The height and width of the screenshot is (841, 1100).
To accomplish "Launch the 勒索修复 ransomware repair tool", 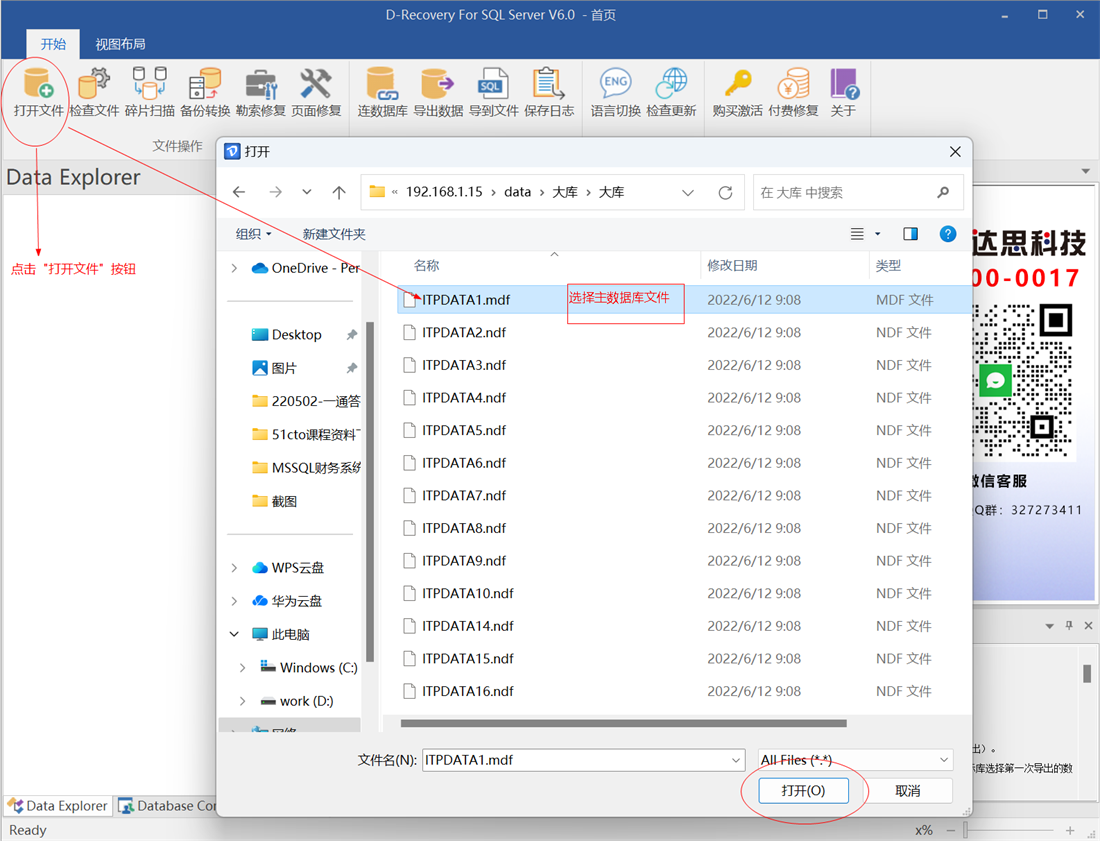I will [x=260, y=92].
